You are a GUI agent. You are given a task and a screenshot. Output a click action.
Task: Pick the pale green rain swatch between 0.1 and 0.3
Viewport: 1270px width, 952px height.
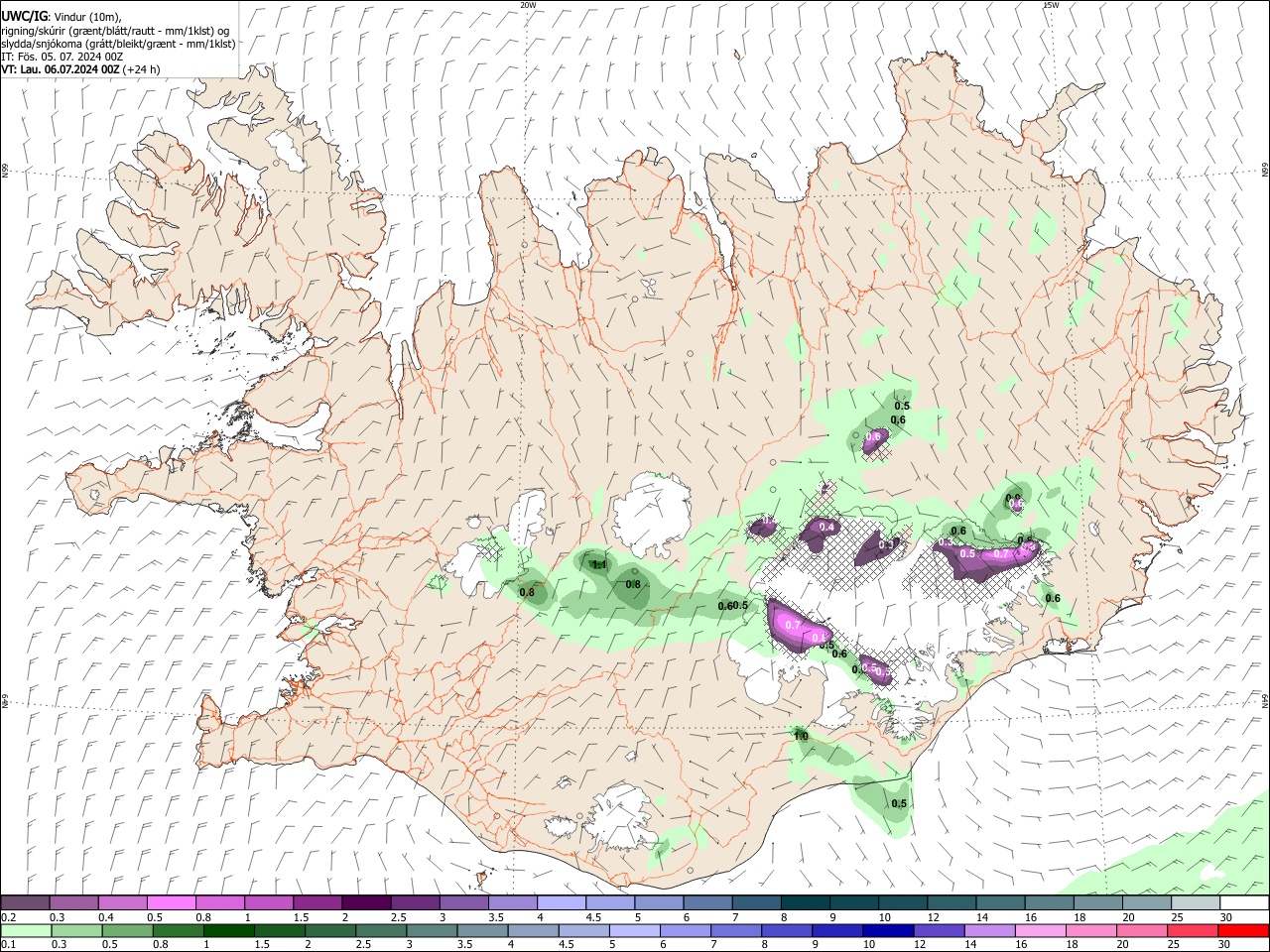tap(26, 930)
